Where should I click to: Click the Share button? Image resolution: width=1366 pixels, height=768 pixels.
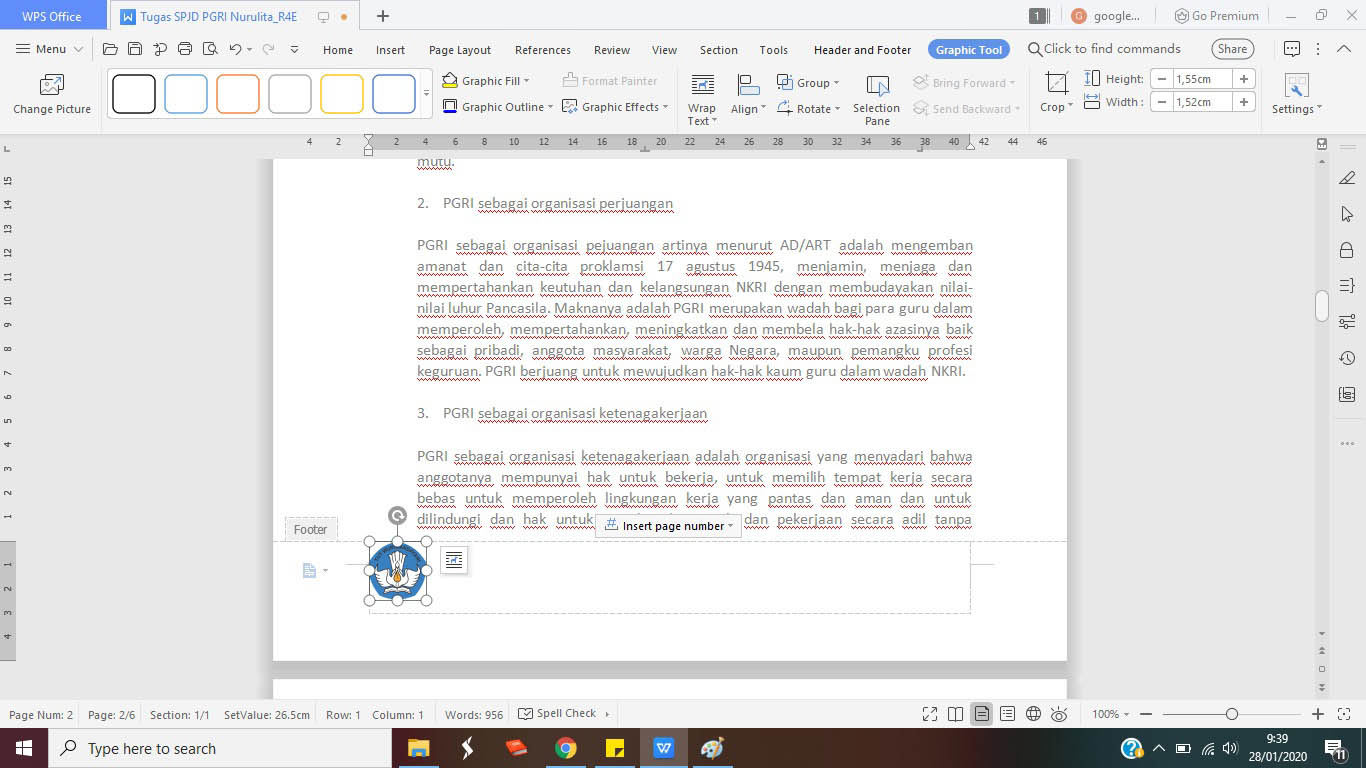[1232, 48]
